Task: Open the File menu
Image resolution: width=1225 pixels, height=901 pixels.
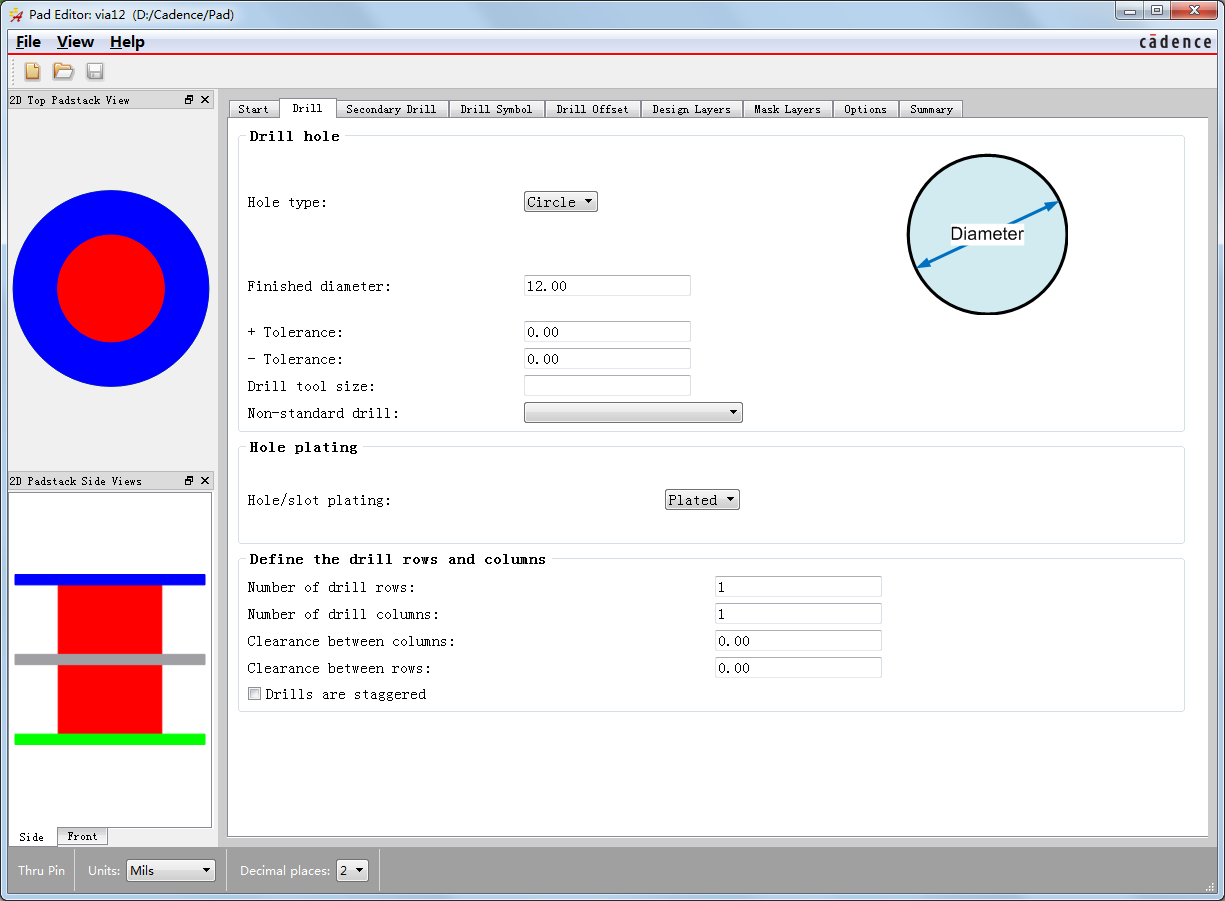Action: (x=28, y=42)
